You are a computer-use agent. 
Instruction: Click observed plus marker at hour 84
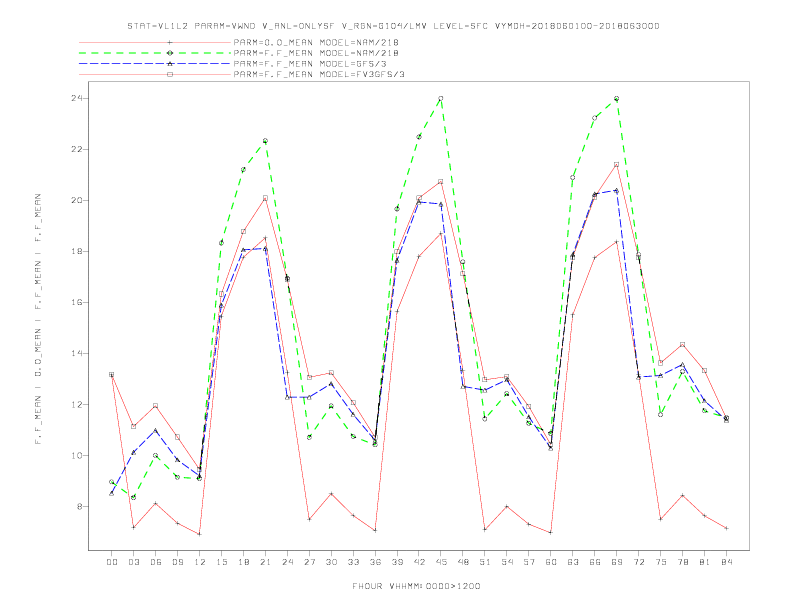726,528
